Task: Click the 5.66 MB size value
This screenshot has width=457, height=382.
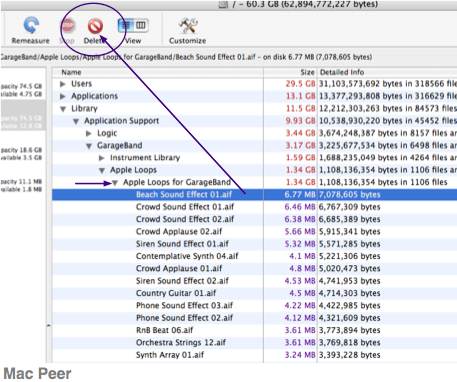Action: click(300, 232)
